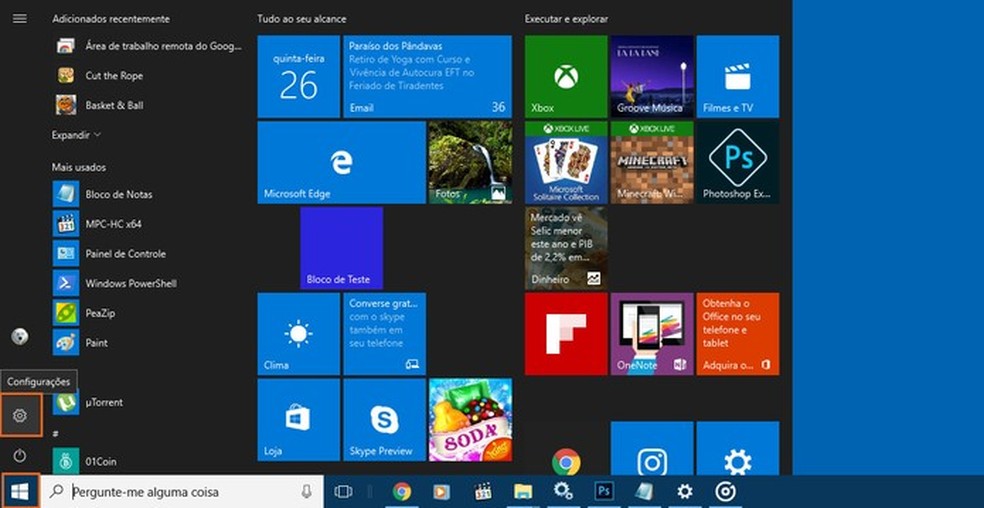
Task: Open Photoshop Express tile
Action: (737, 162)
